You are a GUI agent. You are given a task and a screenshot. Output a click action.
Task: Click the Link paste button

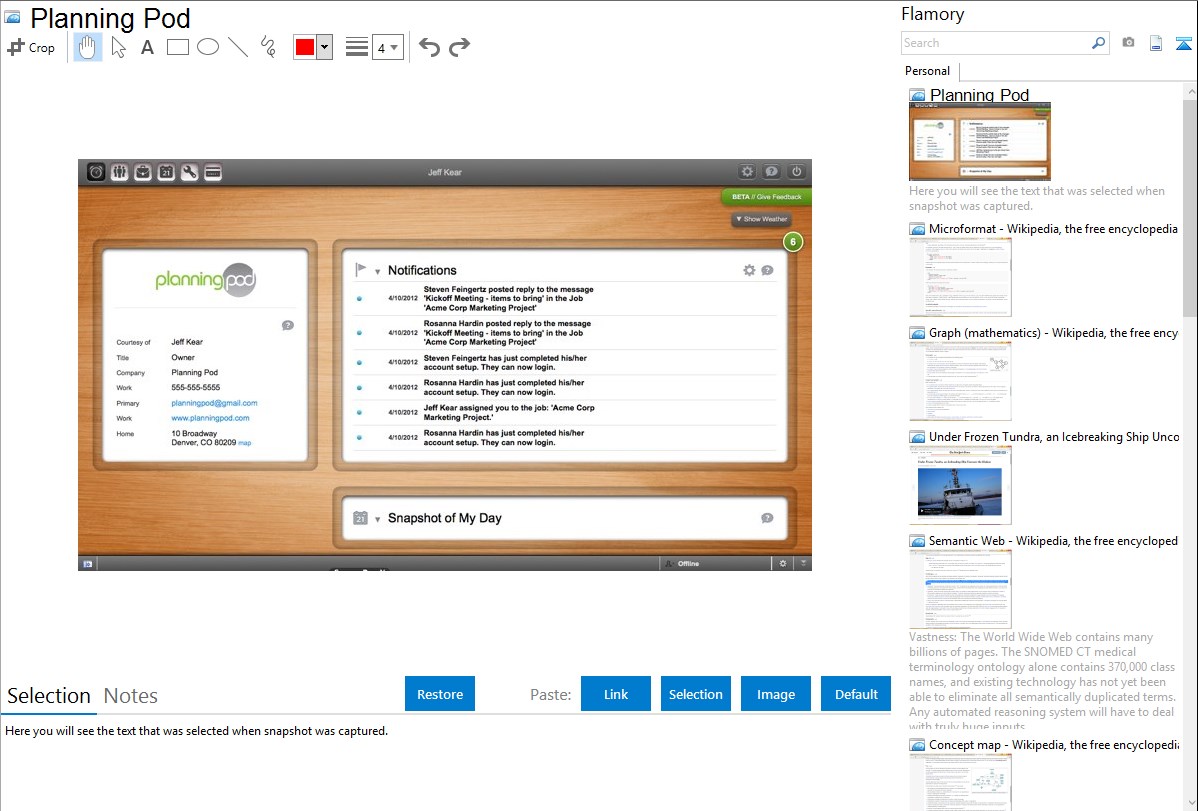616,694
